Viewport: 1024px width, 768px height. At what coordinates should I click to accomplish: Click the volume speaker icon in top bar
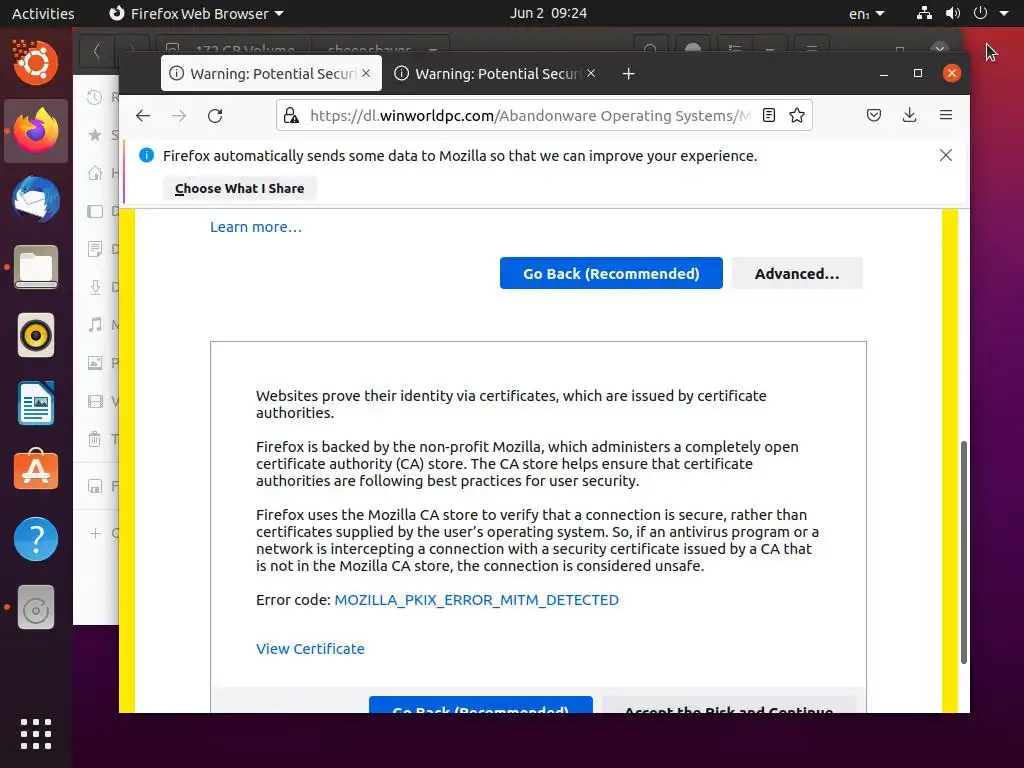pyautogui.click(x=953, y=13)
